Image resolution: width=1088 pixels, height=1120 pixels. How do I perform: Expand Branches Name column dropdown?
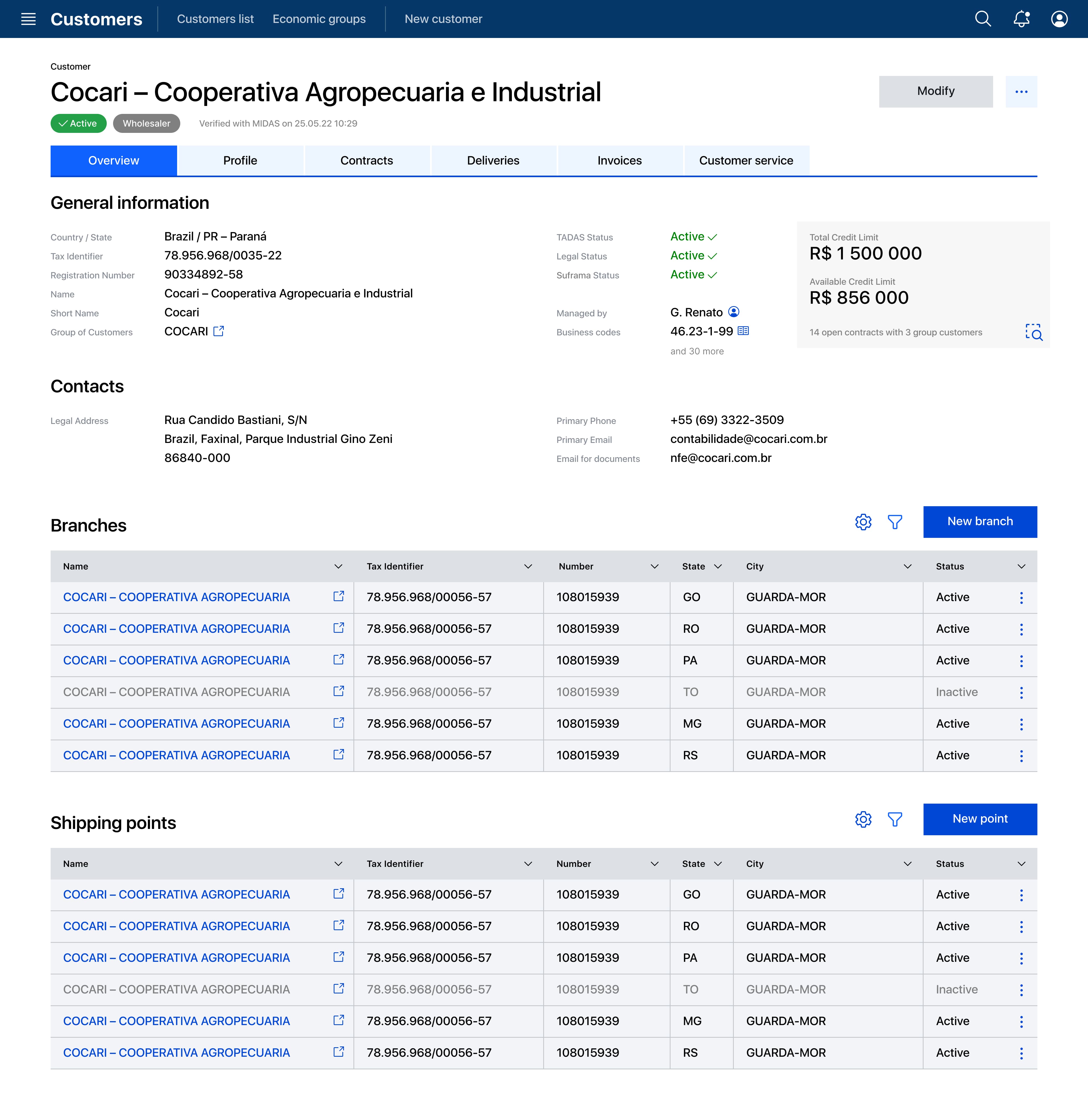[338, 567]
